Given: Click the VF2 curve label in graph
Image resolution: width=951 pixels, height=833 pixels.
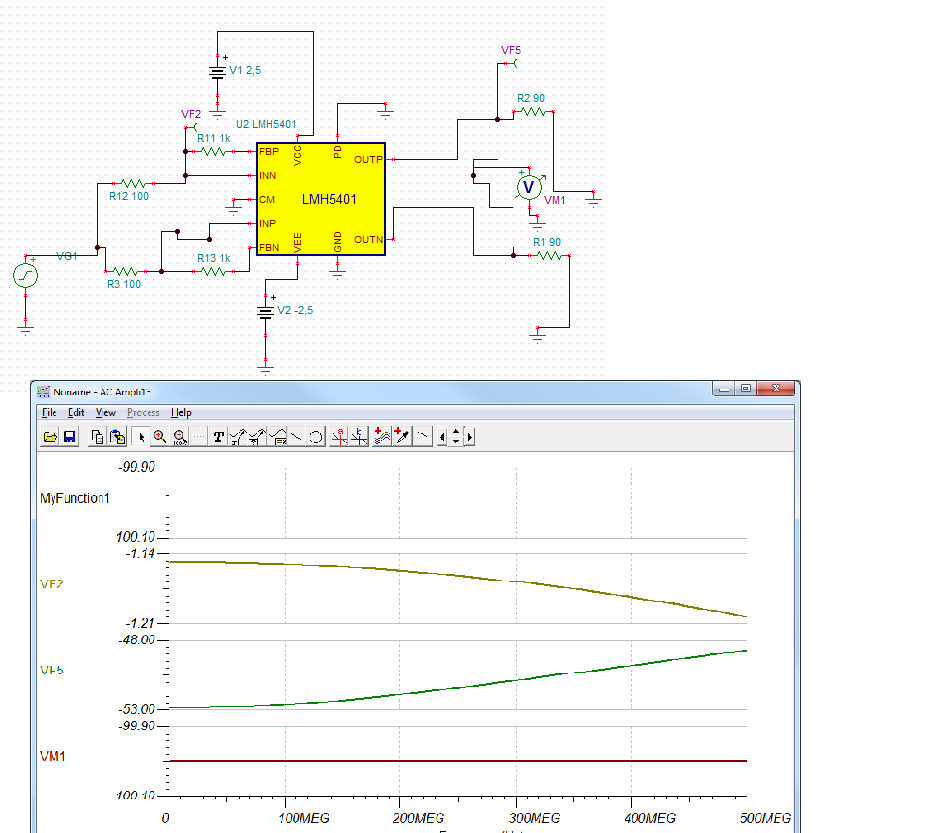Looking at the screenshot, I should (52, 584).
